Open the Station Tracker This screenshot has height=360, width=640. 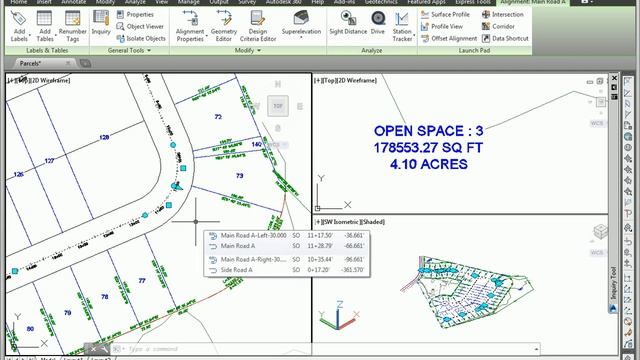pos(402,26)
